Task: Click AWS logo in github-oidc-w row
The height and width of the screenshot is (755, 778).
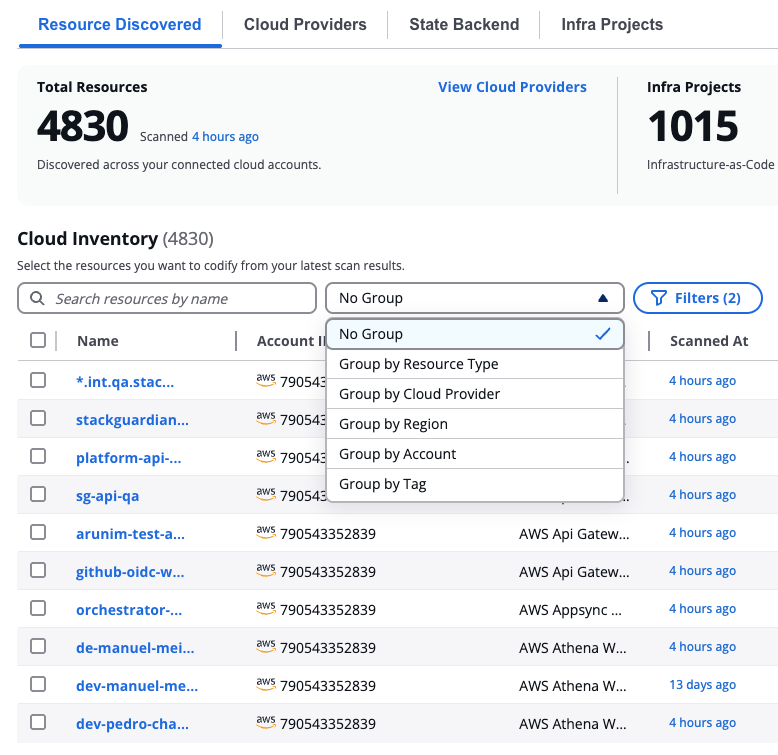Action: [266, 571]
